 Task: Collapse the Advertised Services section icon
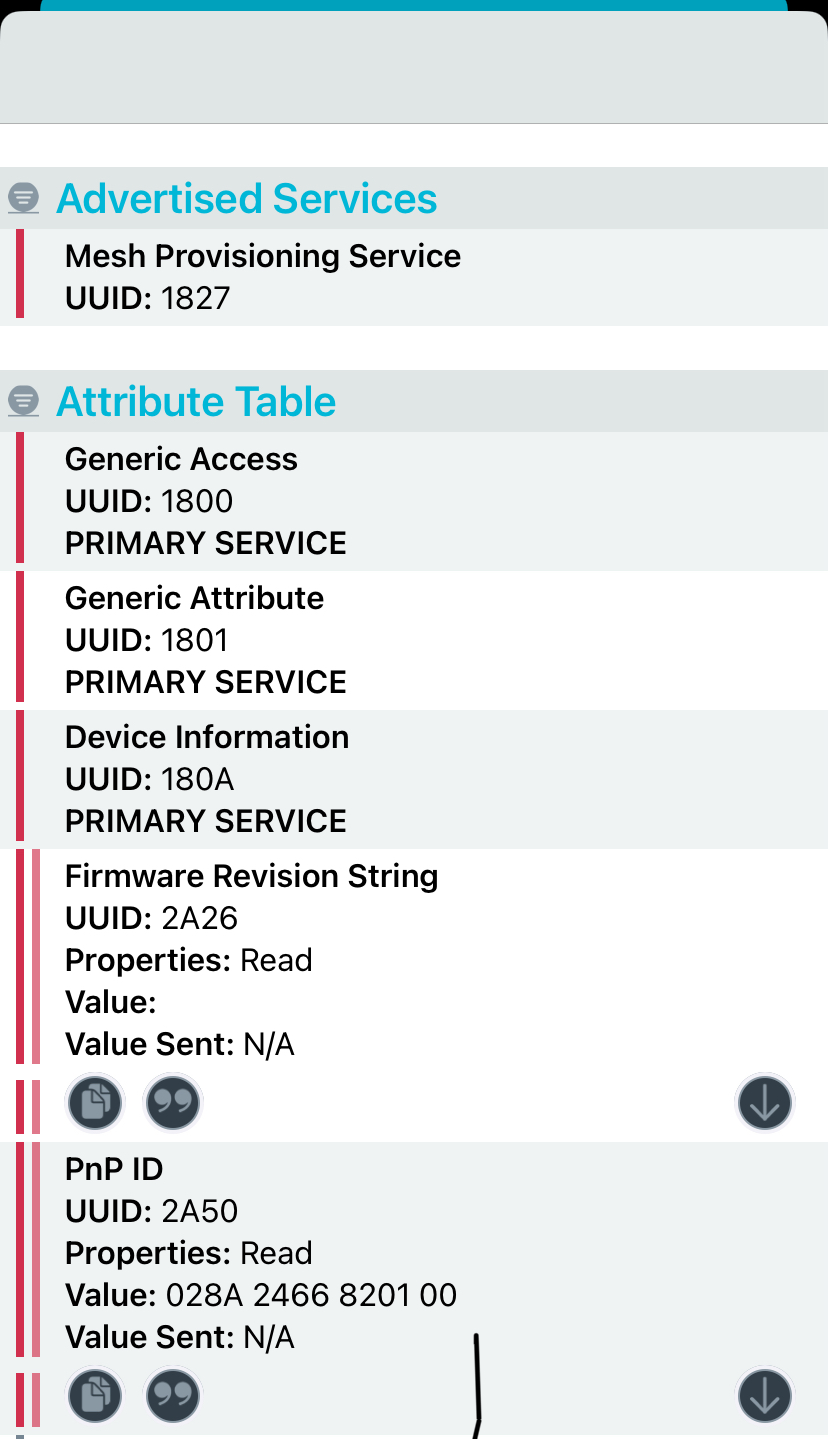pos(23,198)
